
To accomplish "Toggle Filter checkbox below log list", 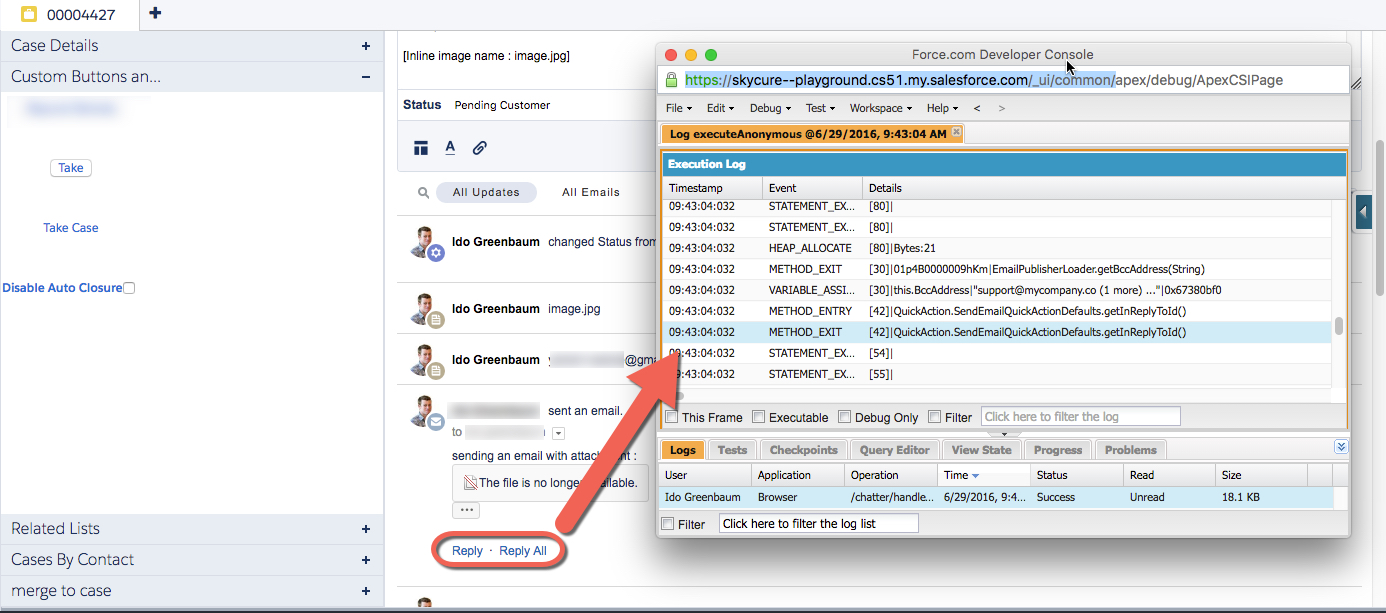I will pyautogui.click(x=668, y=524).
